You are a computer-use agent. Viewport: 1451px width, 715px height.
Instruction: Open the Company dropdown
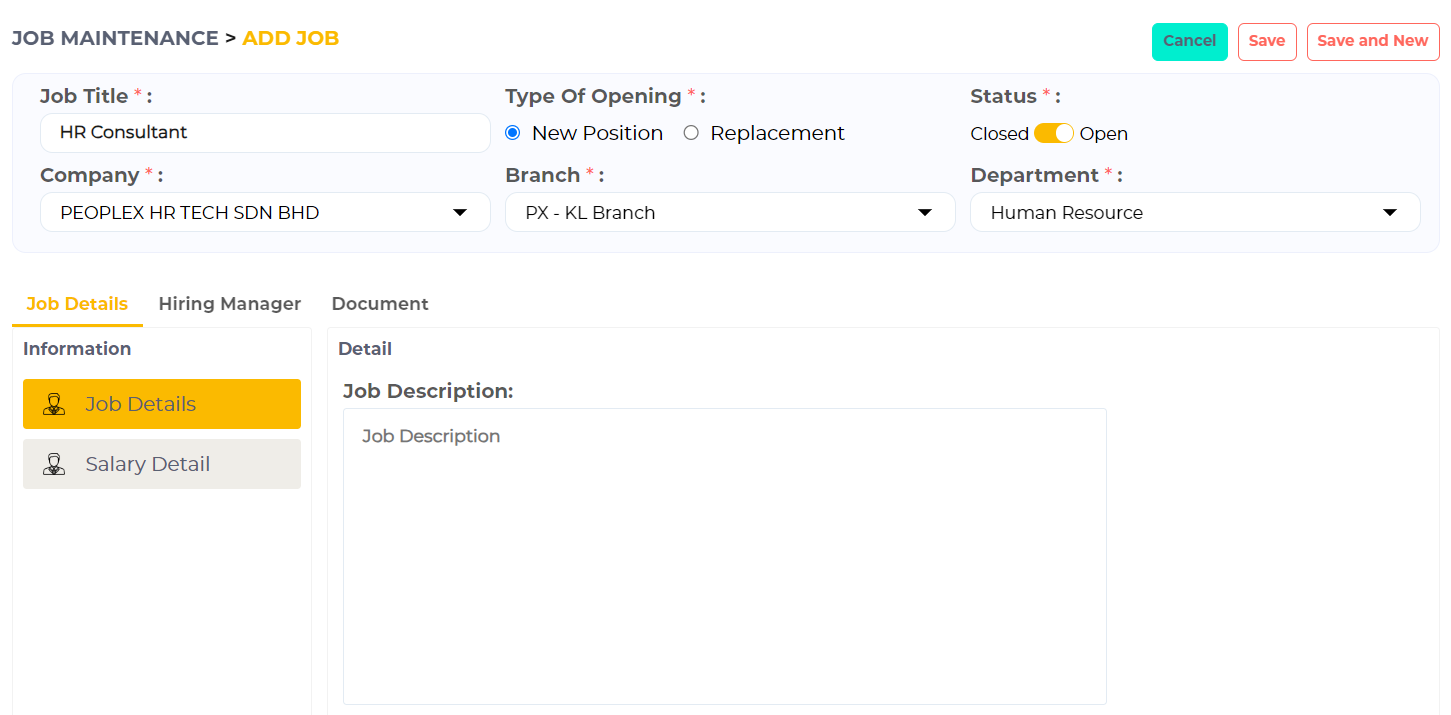point(265,212)
